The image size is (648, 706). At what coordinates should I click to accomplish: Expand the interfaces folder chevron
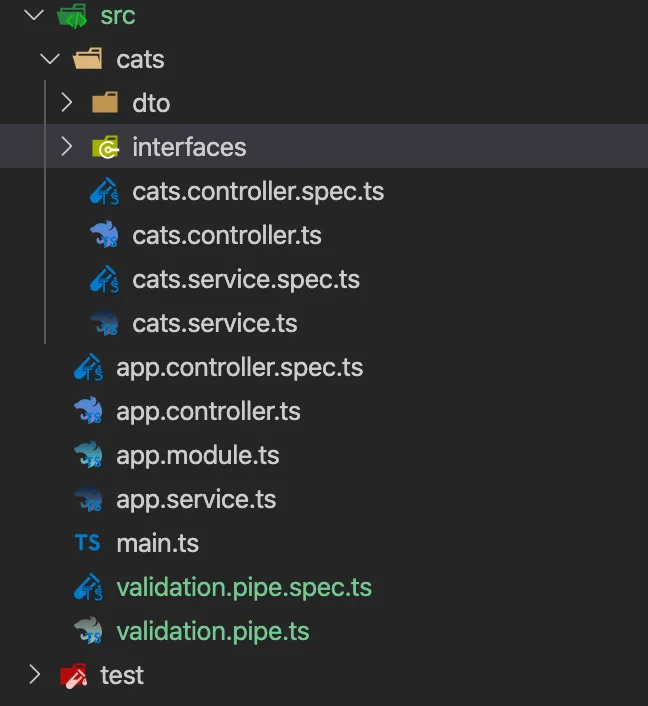[x=67, y=146]
